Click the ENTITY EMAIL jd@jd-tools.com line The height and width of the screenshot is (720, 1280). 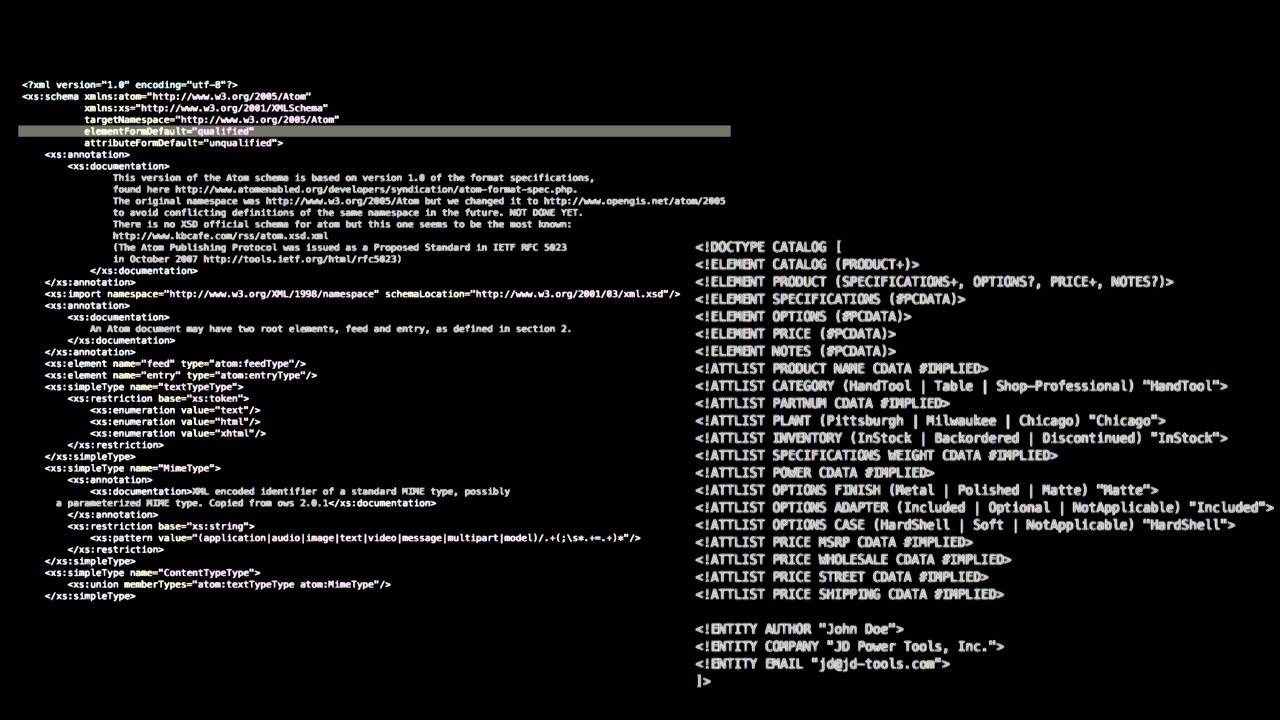pyautogui.click(x=822, y=663)
